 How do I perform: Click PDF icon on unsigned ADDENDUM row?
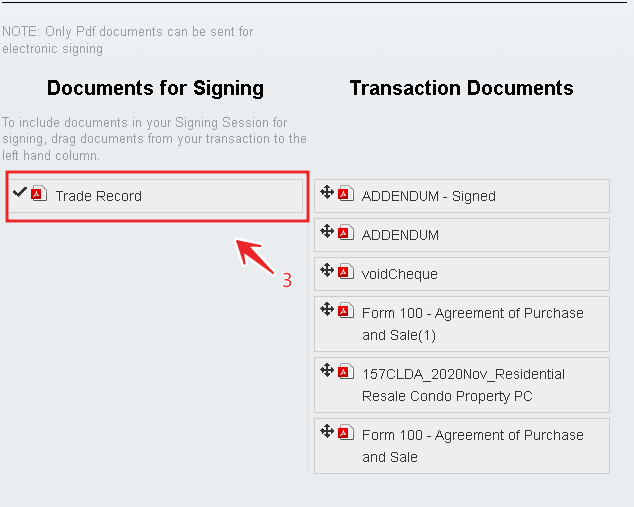coord(346,233)
